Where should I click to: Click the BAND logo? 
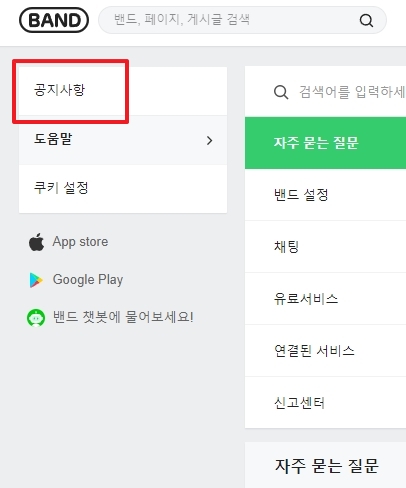point(54,20)
